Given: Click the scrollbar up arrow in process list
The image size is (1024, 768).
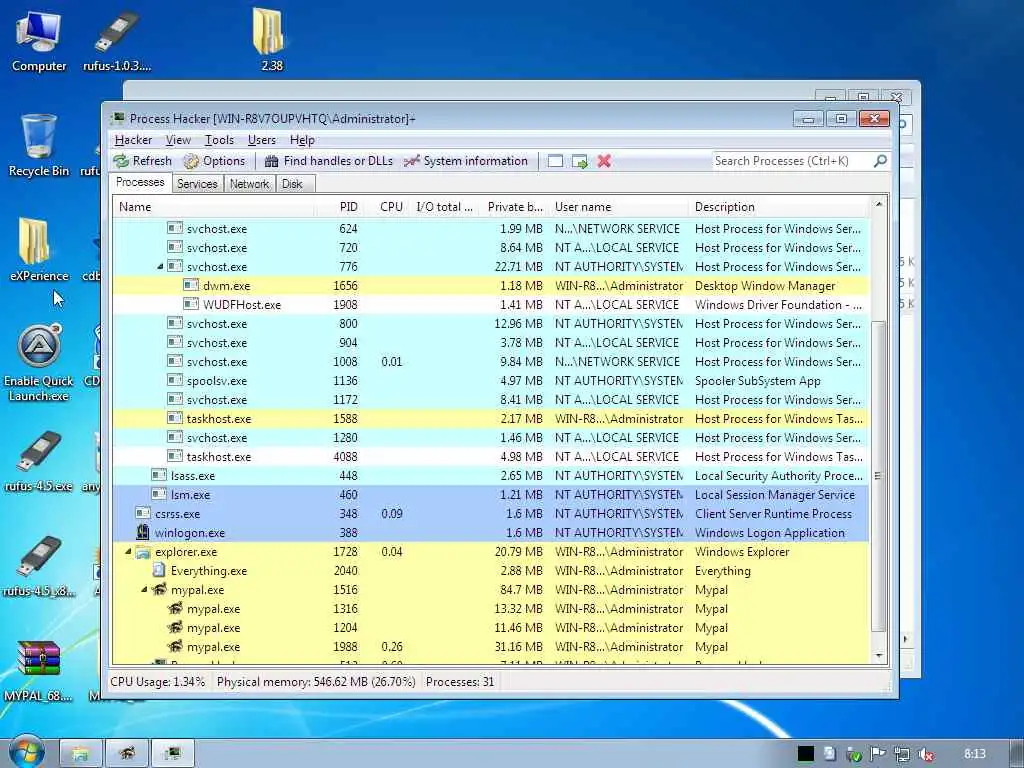Looking at the screenshot, I should [879, 205].
